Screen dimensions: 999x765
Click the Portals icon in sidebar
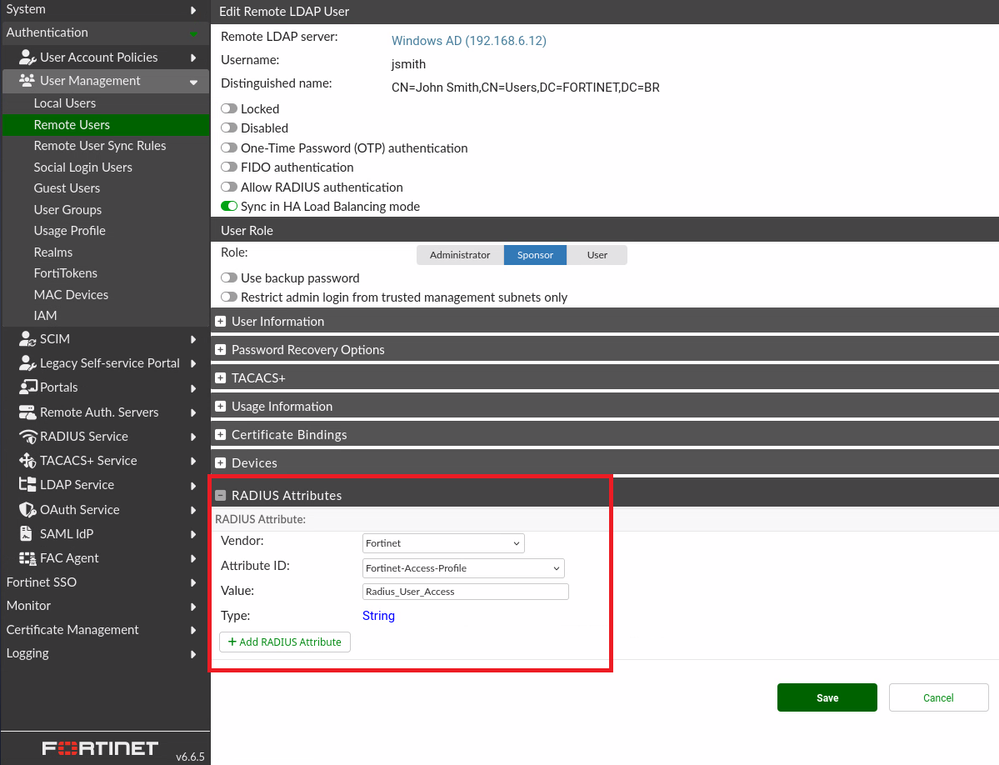[28, 388]
